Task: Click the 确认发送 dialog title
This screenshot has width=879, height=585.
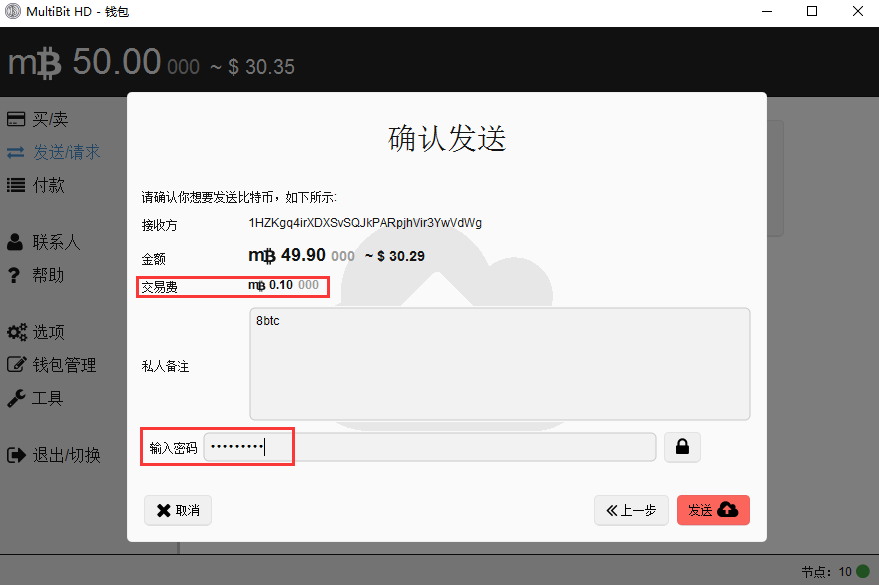Action: click(447, 138)
